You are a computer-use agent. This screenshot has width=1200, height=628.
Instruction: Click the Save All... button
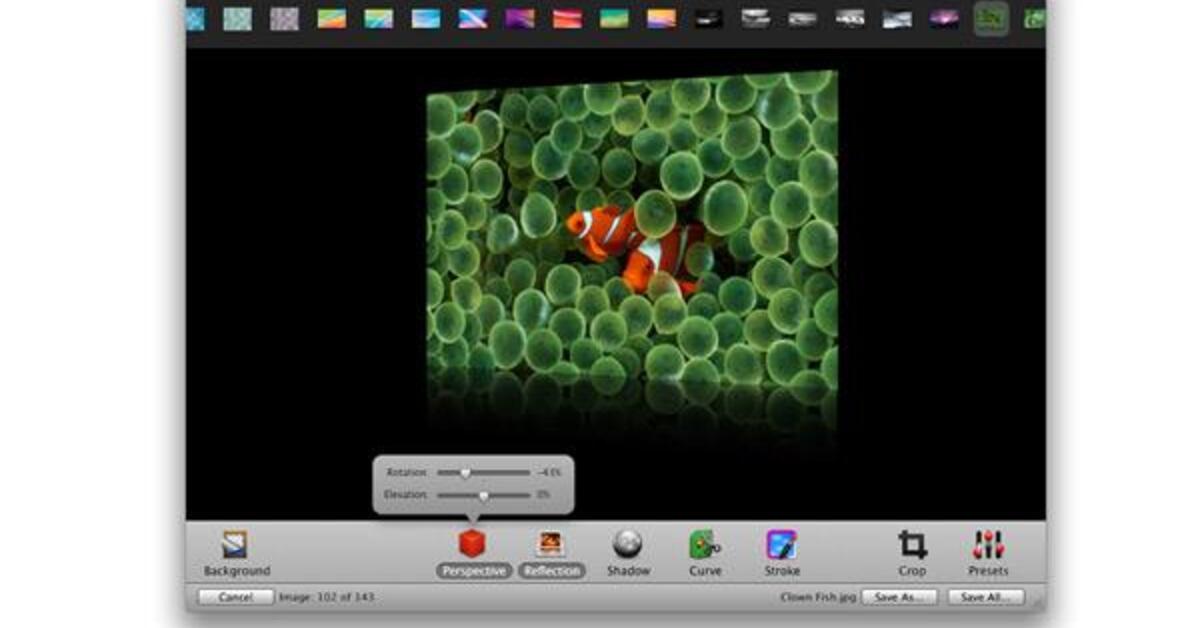coord(987,598)
